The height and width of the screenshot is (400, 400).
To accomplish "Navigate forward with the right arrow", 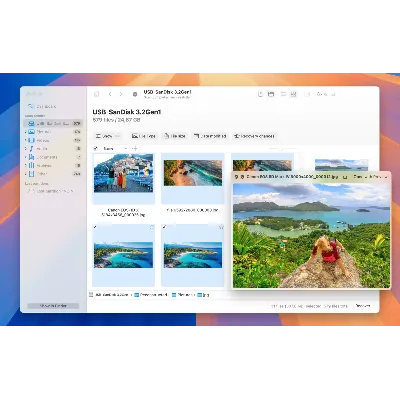I will 121,94.
